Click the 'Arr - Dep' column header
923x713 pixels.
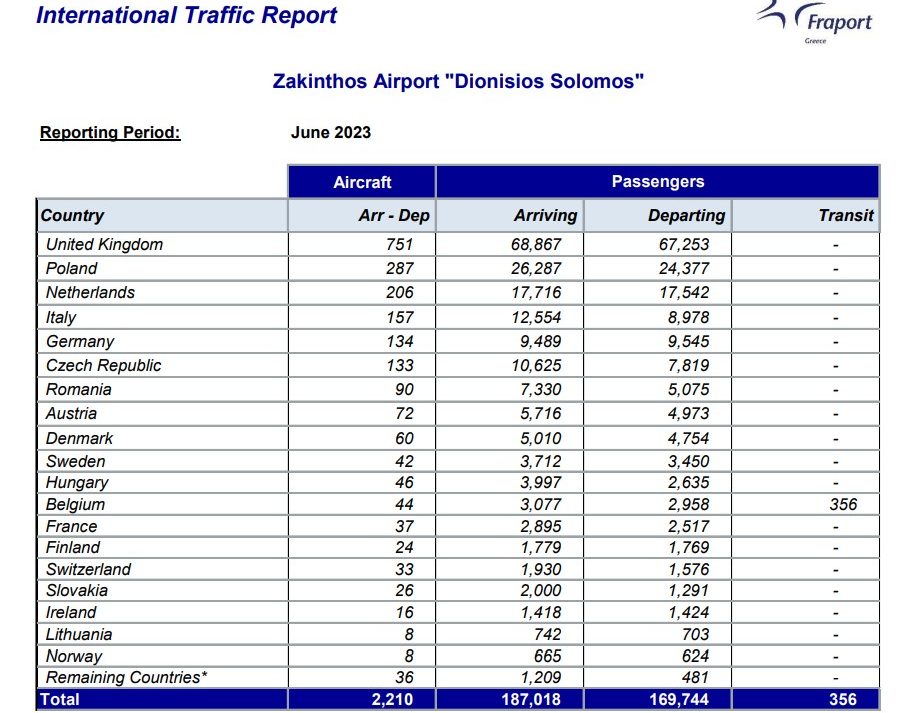pos(362,215)
